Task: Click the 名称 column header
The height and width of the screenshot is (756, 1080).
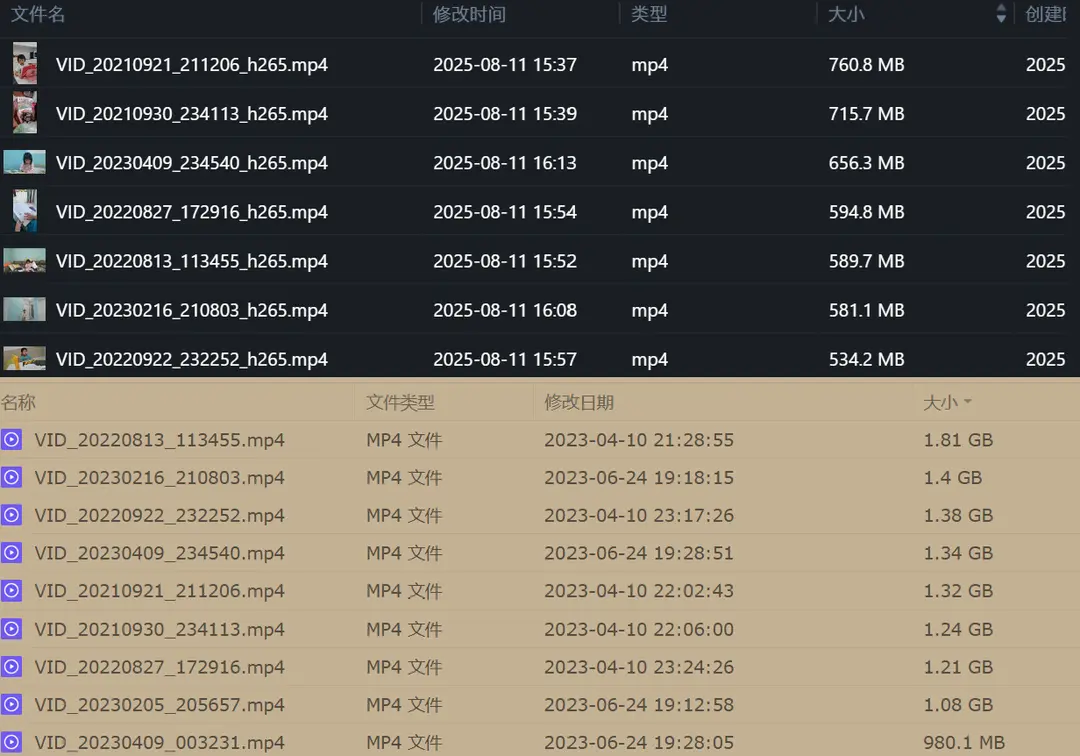Action: tap(18, 403)
